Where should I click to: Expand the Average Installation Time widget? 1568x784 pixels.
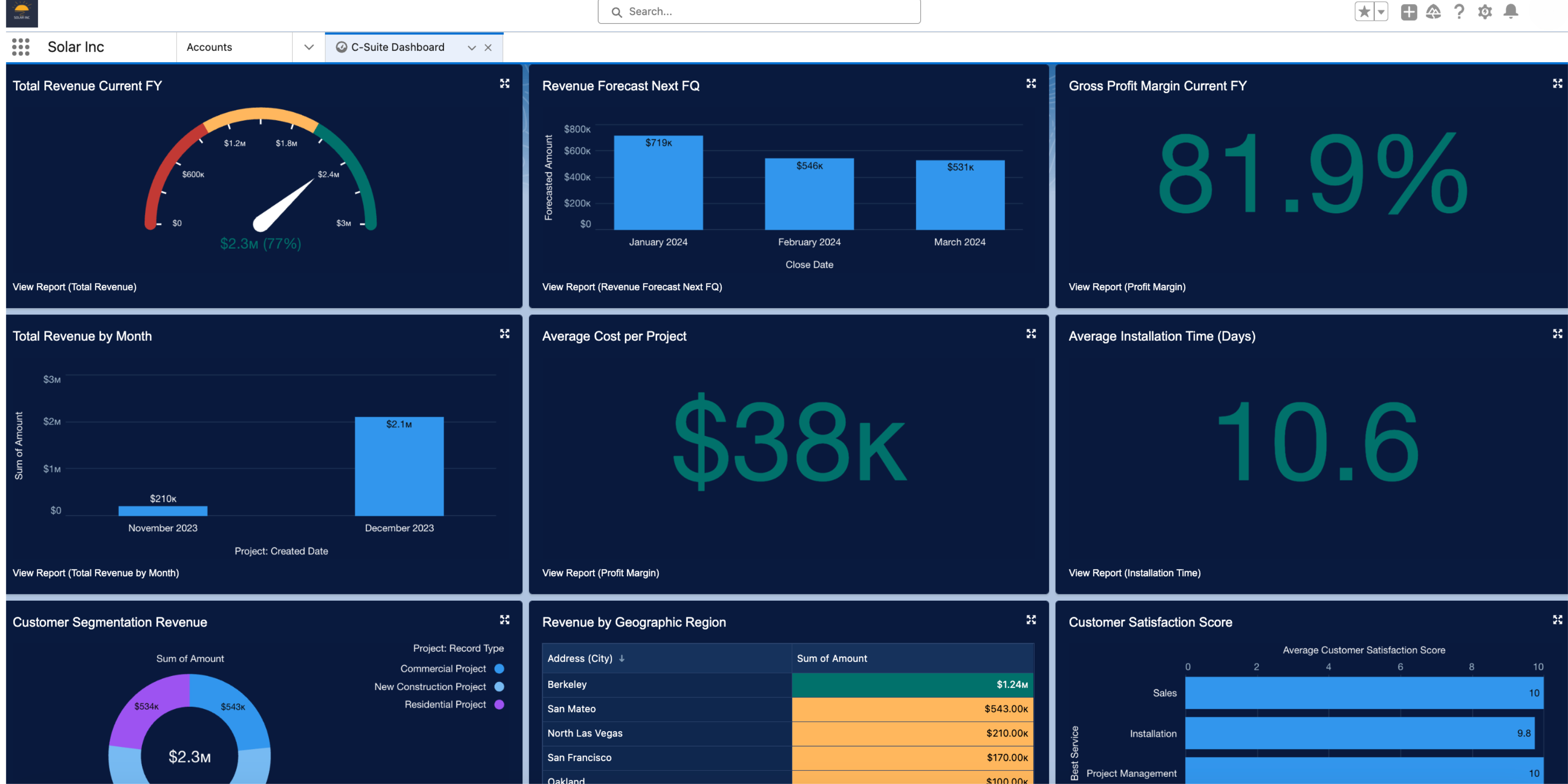[x=1558, y=333]
